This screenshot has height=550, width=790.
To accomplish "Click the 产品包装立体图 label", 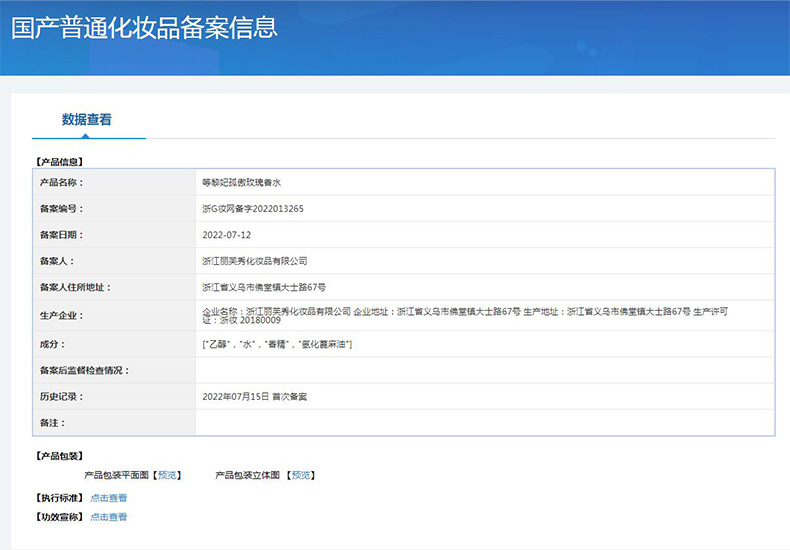I will click(x=247, y=475).
